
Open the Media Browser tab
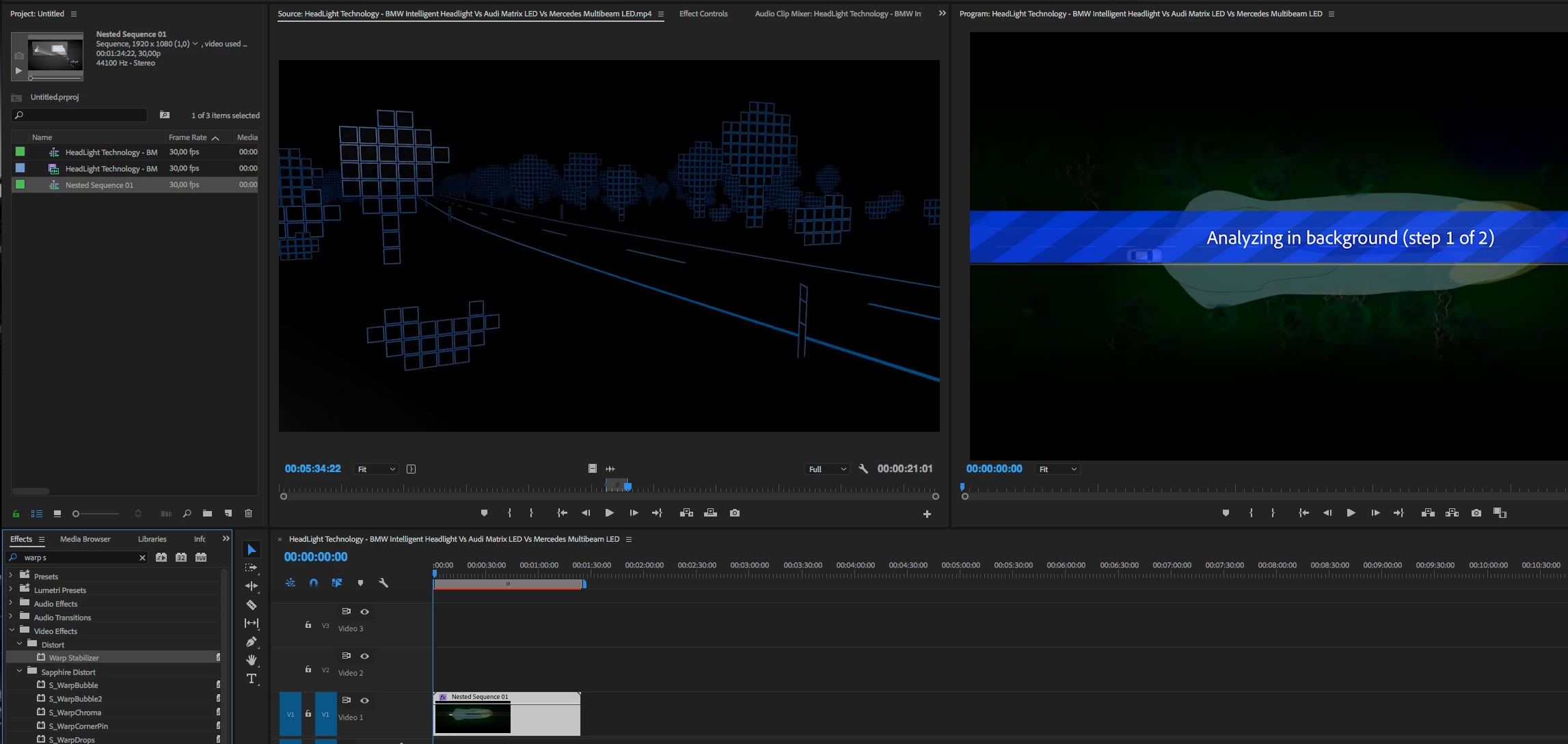(x=85, y=539)
